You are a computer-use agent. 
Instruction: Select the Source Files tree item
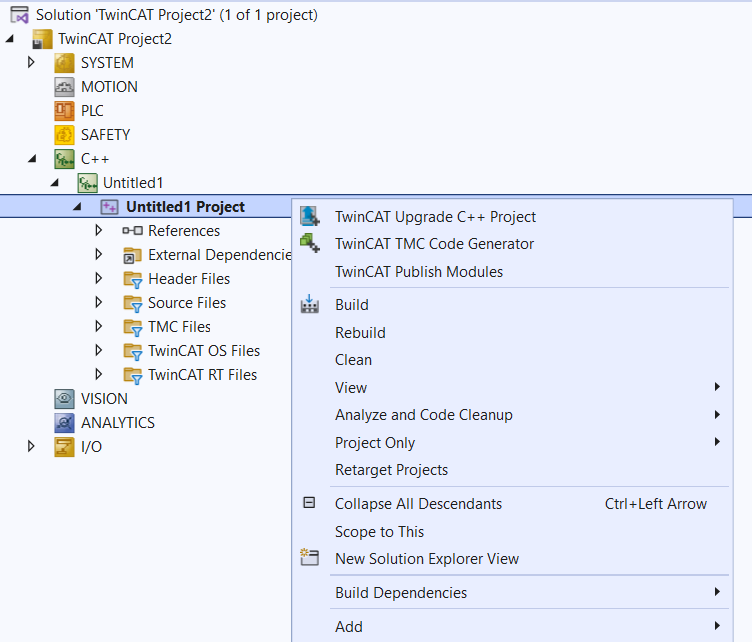187,303
